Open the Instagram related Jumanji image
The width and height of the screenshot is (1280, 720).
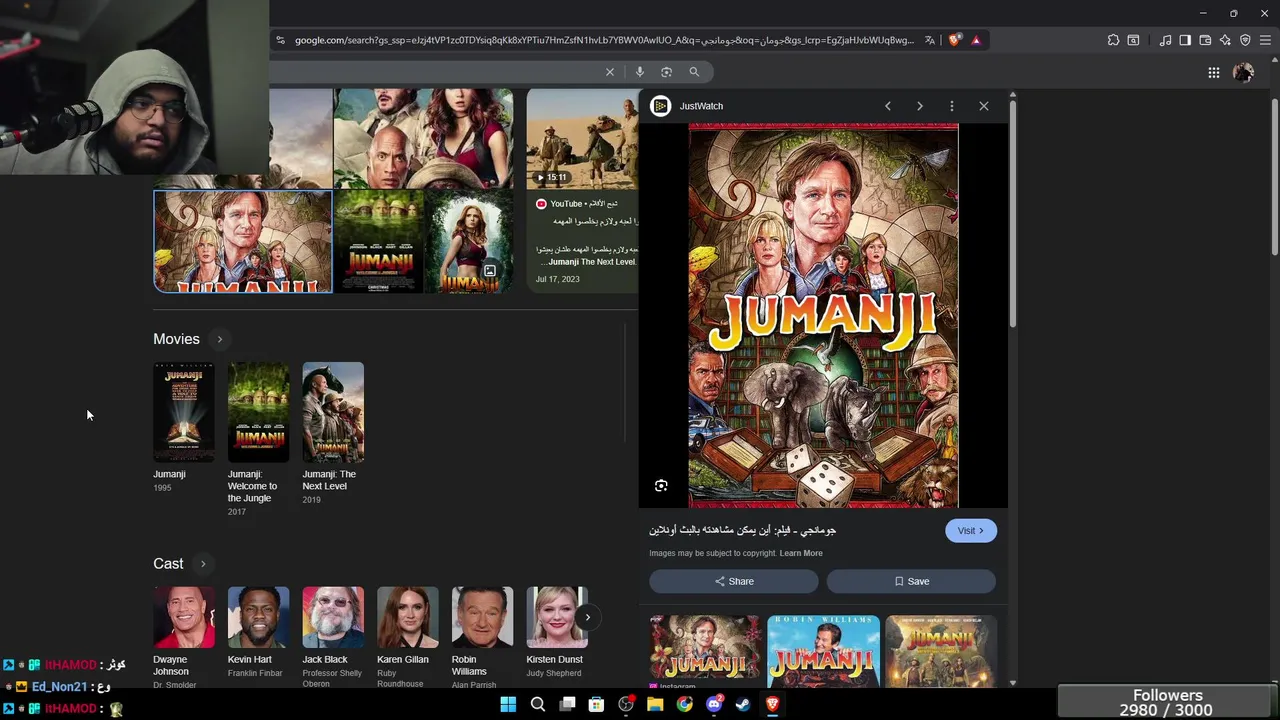pos(705,650)
